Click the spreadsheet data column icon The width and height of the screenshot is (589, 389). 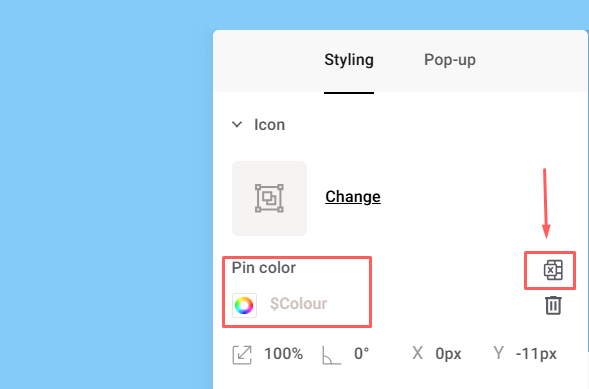pyautogui.click(x=553, y=270)
